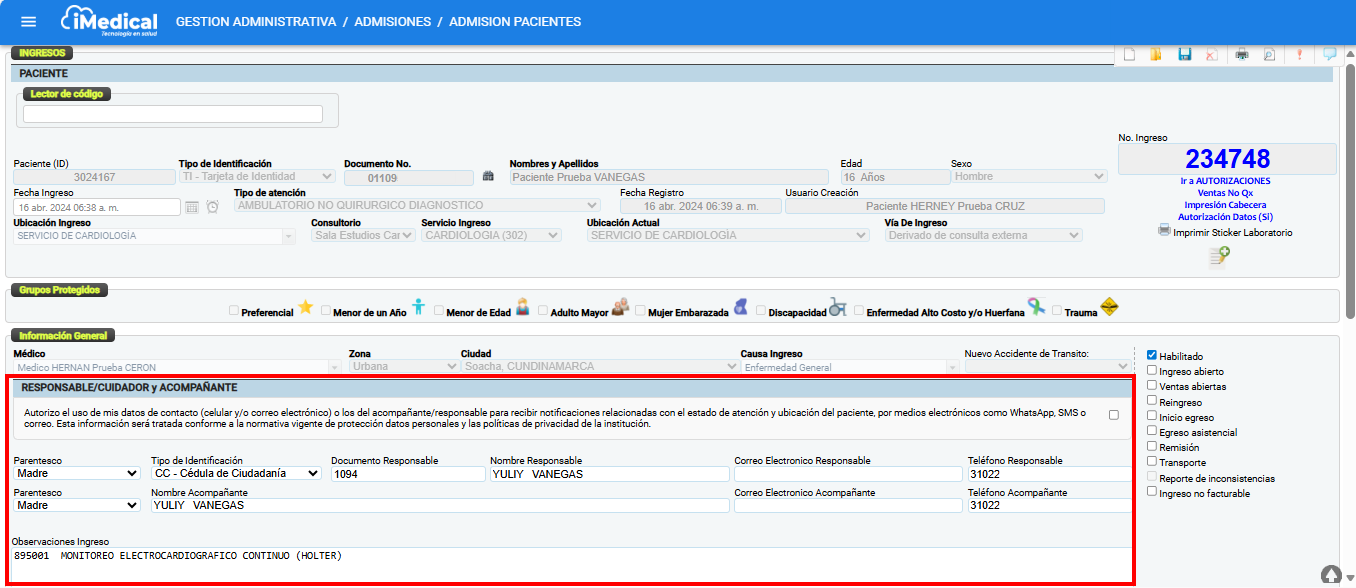Click binoculars search icon beside Documento No.

tap(488, 177)
